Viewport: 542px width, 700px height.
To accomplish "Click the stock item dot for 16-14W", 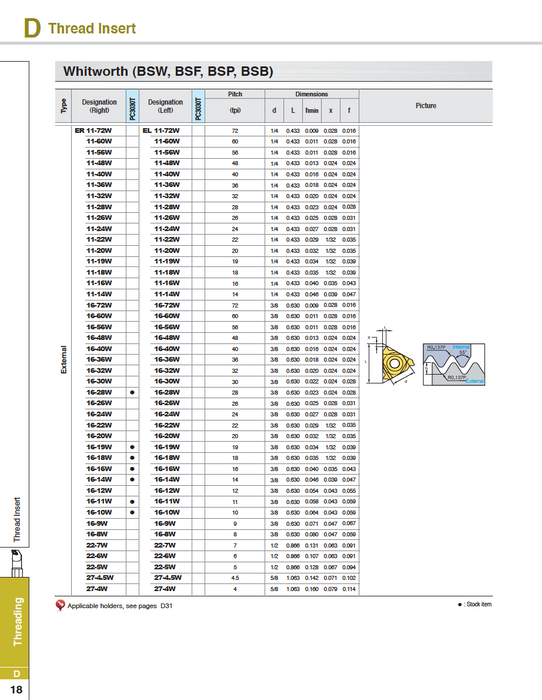I will click(x=132, y=479).
